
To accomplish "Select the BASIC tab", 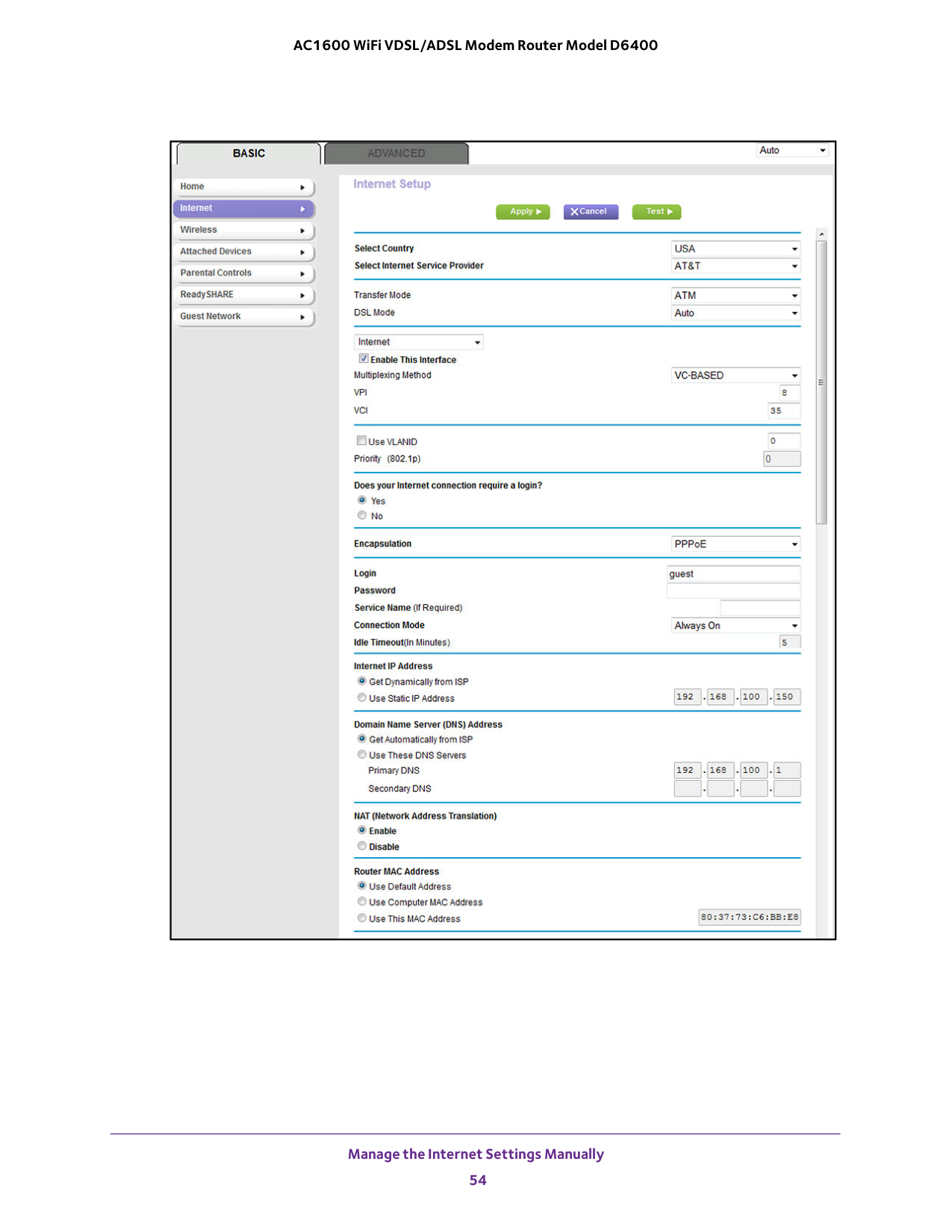I will point(249,153).
